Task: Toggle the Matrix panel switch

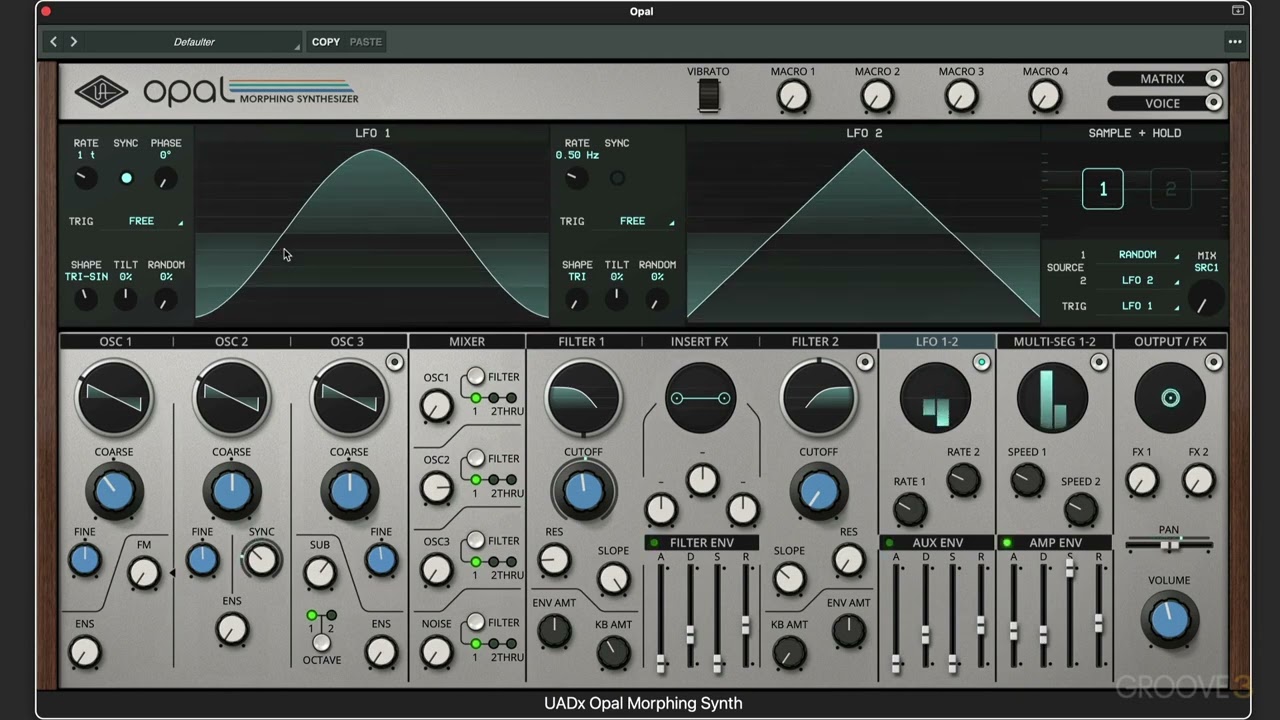Action: point(1213,79)
